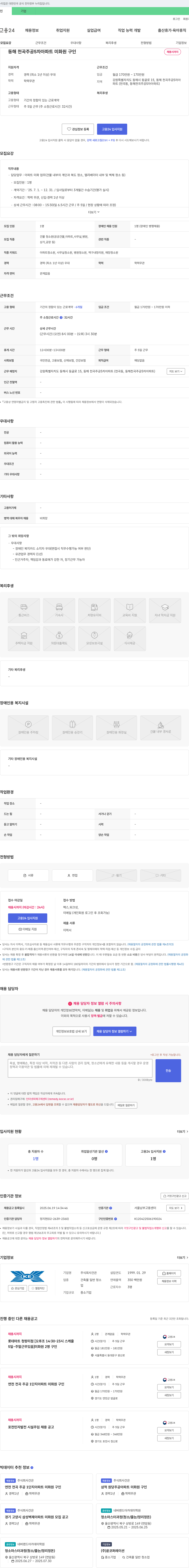This screenshot has height=1568, width=189.
Task: Jump to the 우대사항 section tab
Action: pos(76,43)
